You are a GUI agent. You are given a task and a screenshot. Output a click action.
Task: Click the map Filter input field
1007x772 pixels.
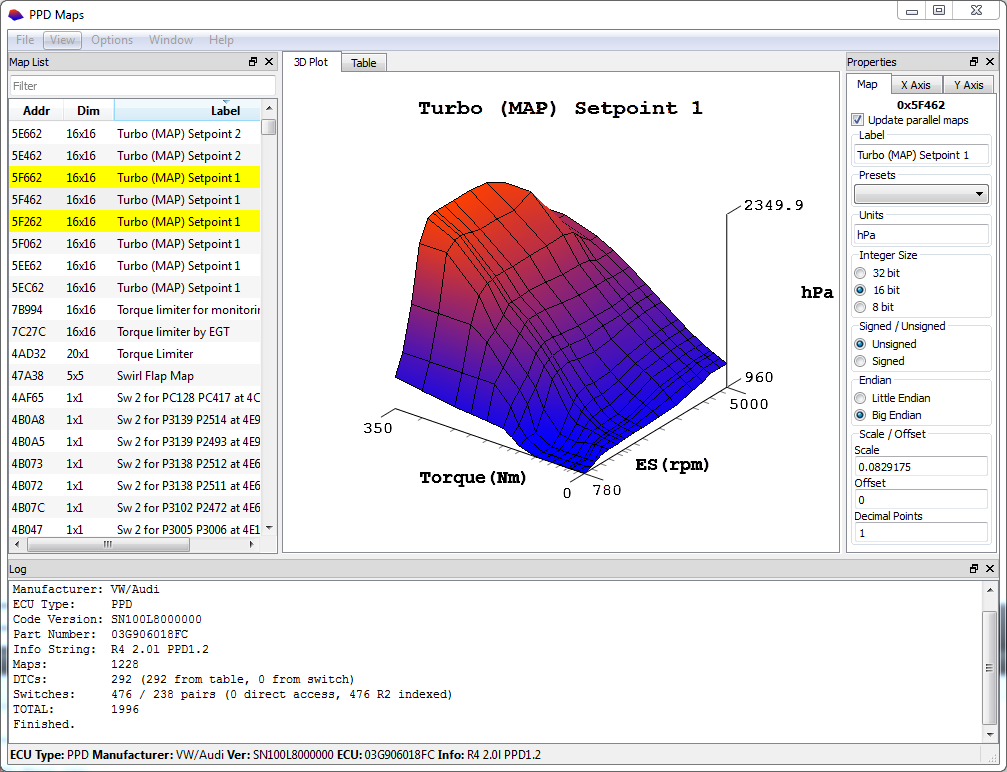point(141,86)
